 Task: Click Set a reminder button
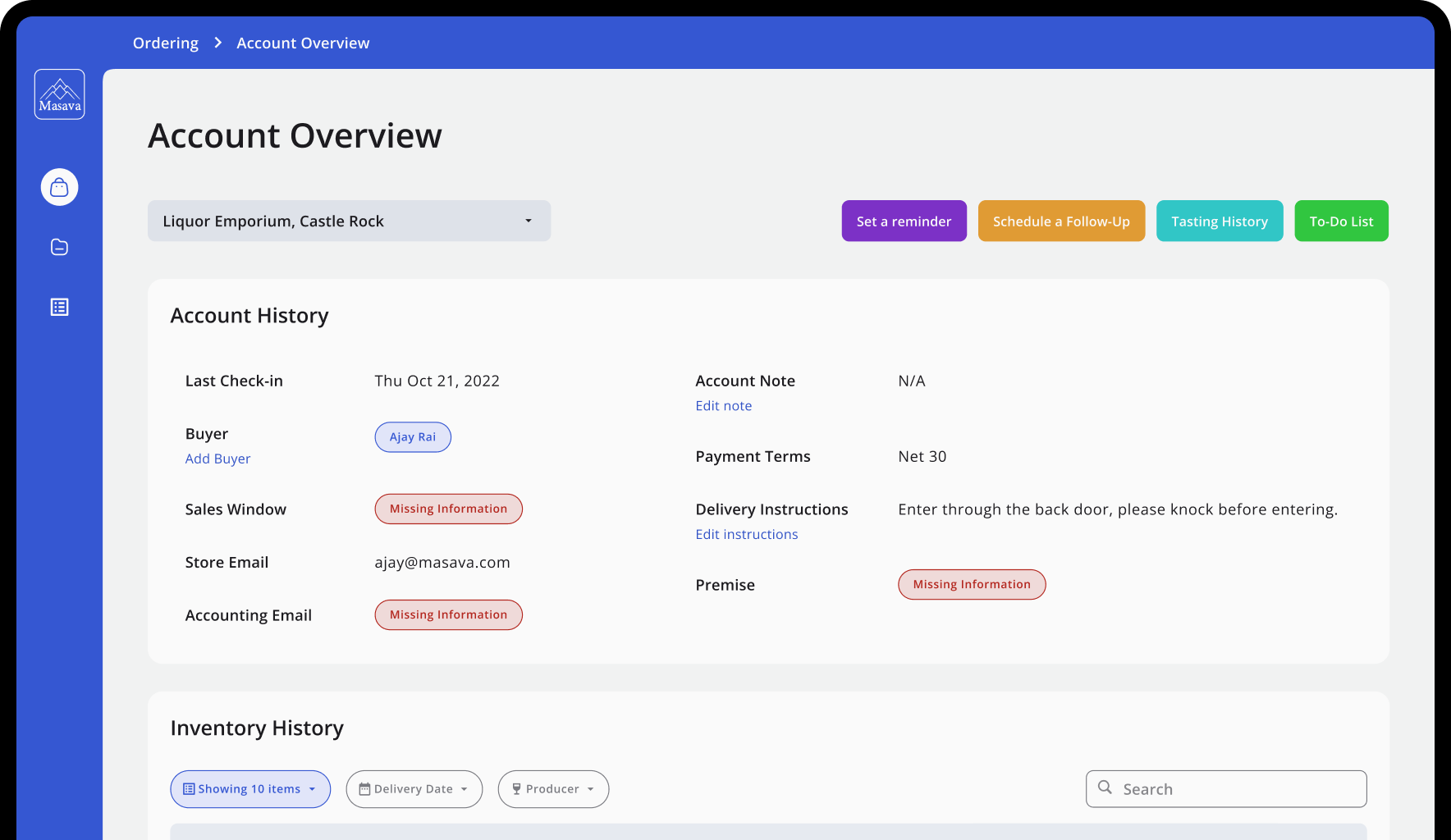(904, 221)
